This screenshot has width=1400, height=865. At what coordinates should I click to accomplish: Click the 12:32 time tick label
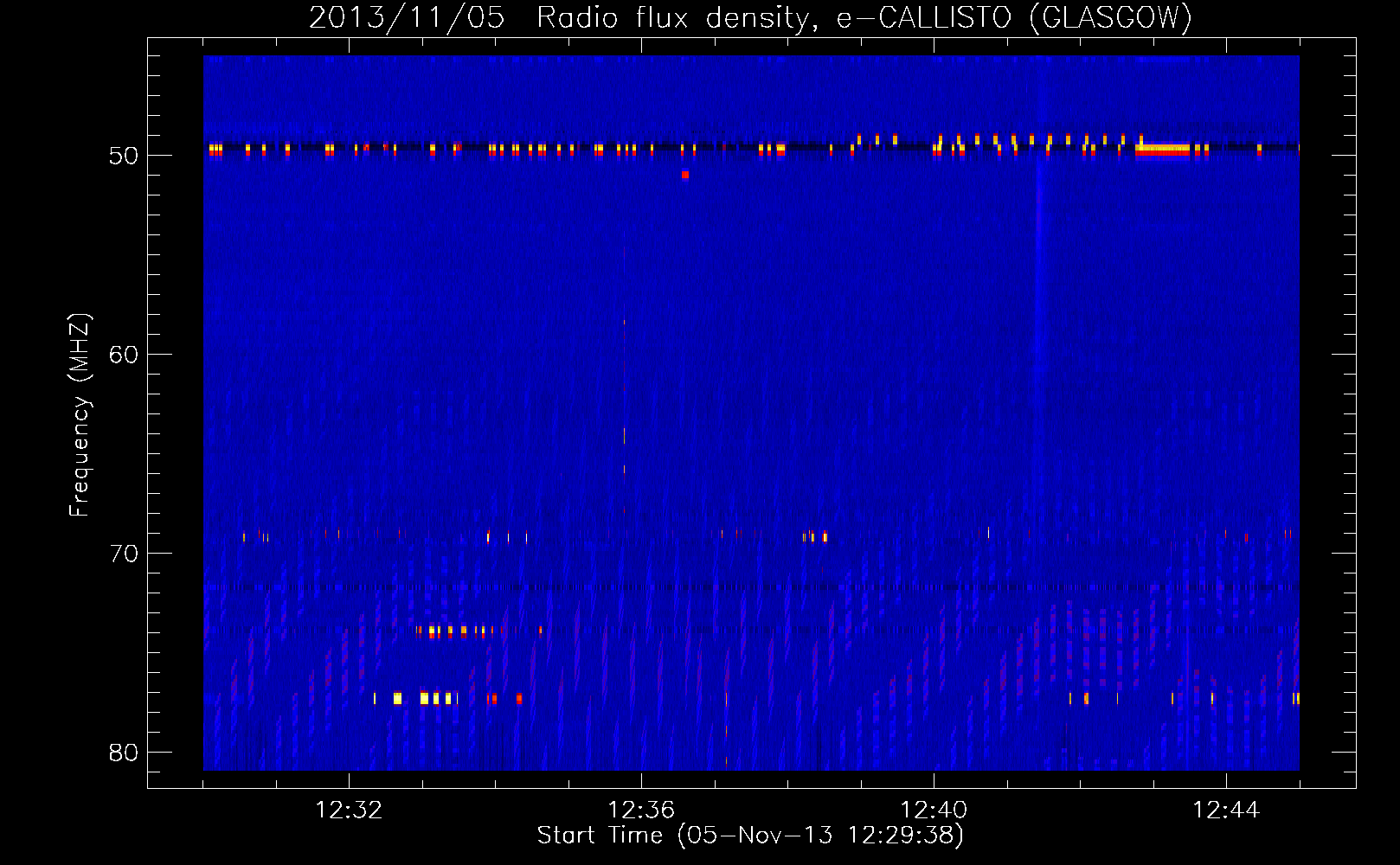[x=349, y=810]
